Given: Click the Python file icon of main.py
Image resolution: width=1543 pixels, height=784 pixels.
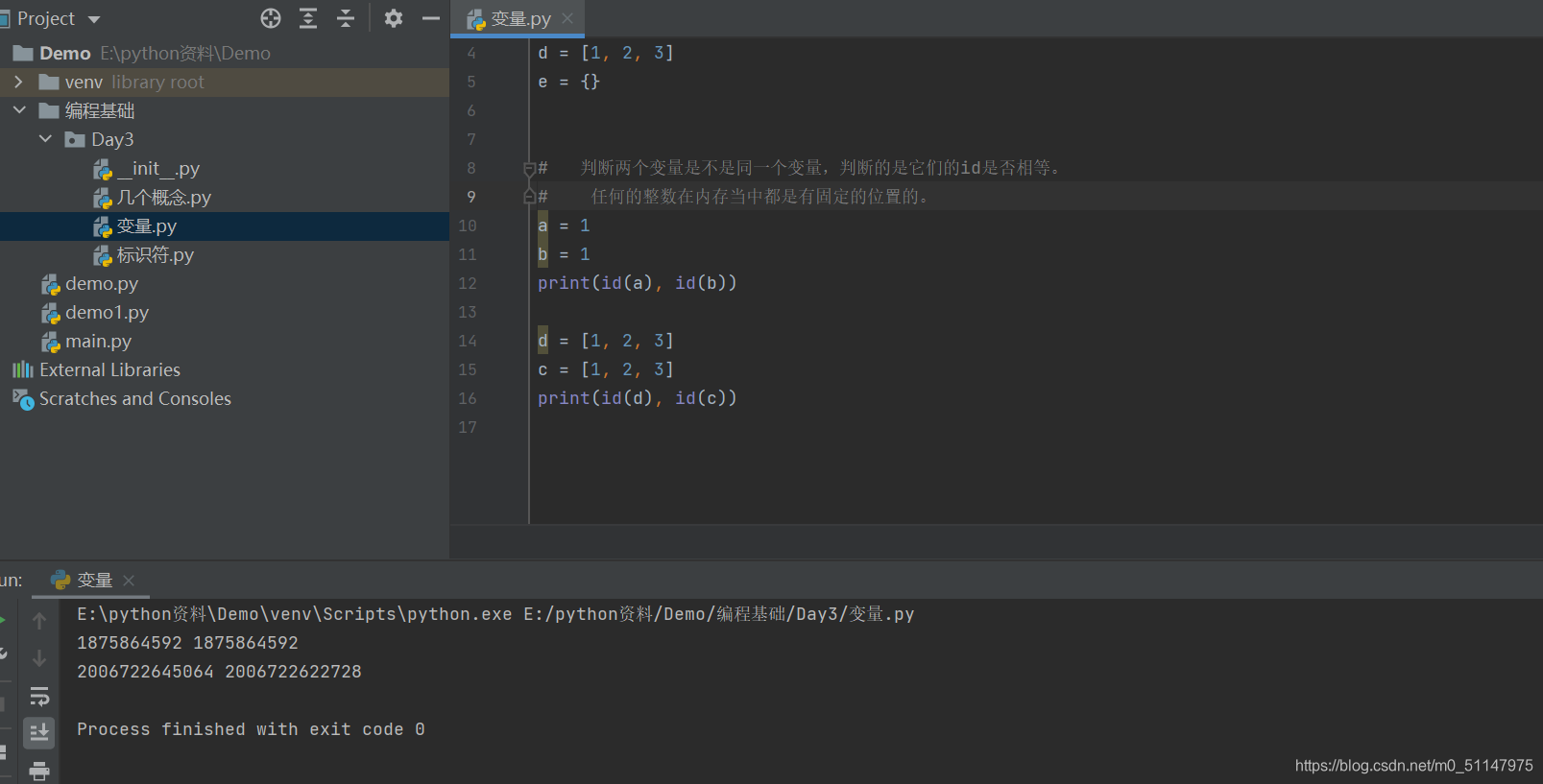Looking at the screenshot, I should 51,342.
